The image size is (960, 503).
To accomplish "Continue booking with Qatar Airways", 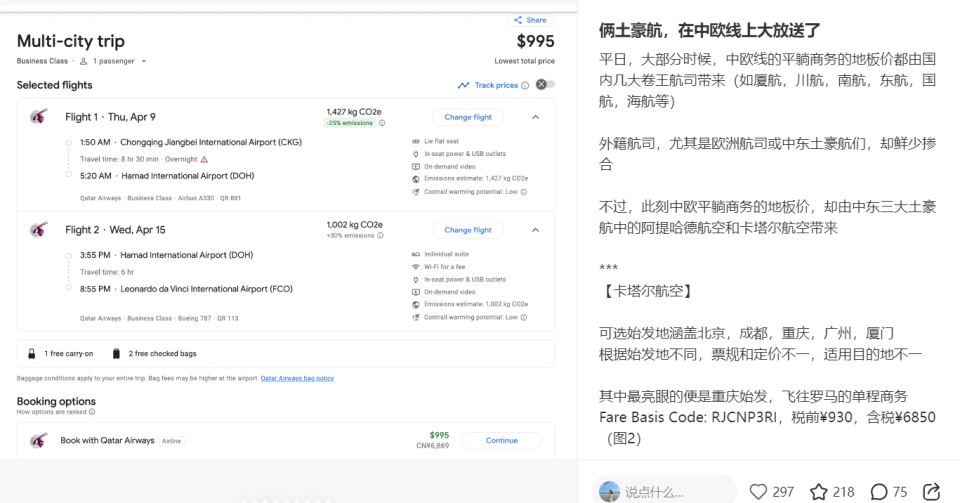I will point(501,441).
